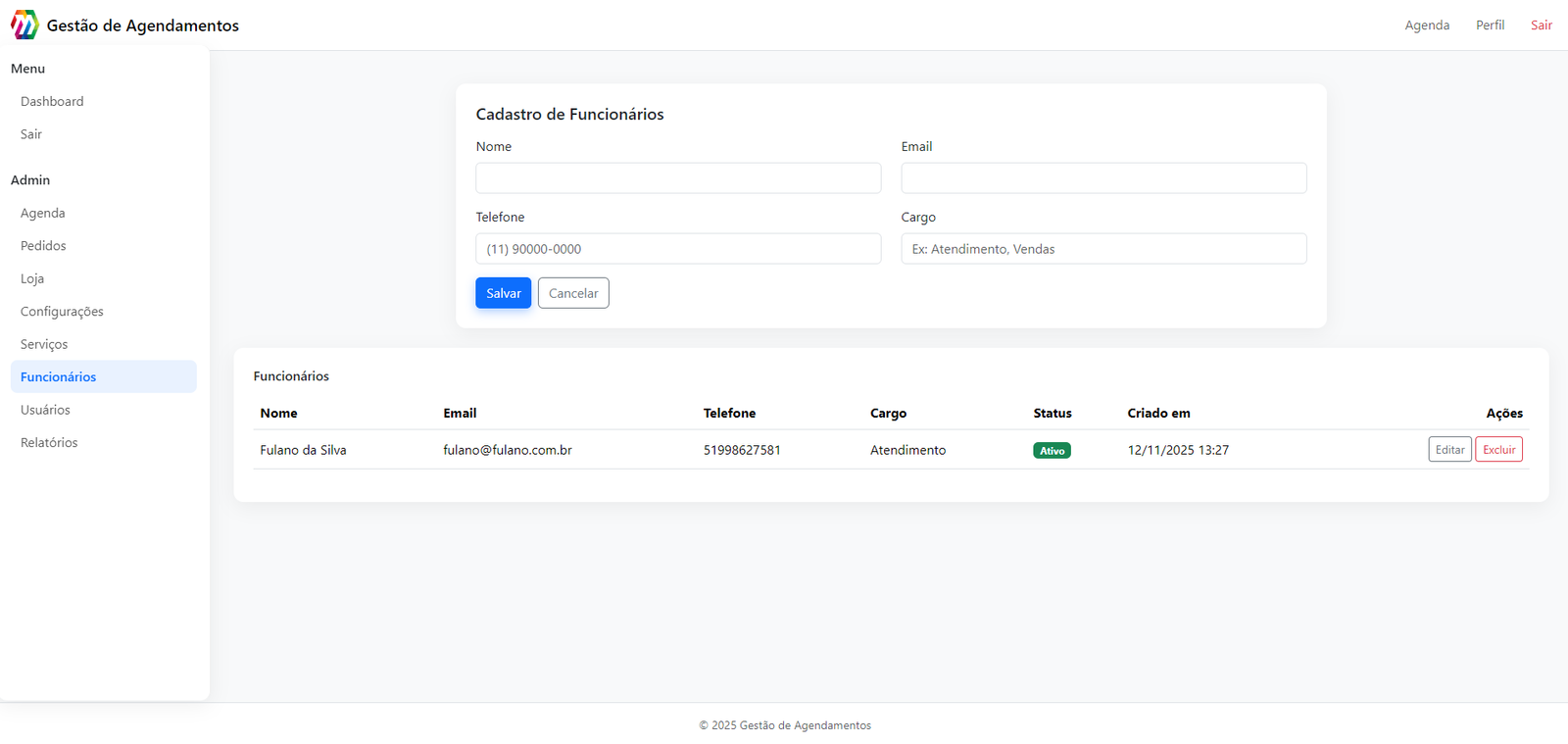Open Usuários in the sidebar

(x=45, y=410)
